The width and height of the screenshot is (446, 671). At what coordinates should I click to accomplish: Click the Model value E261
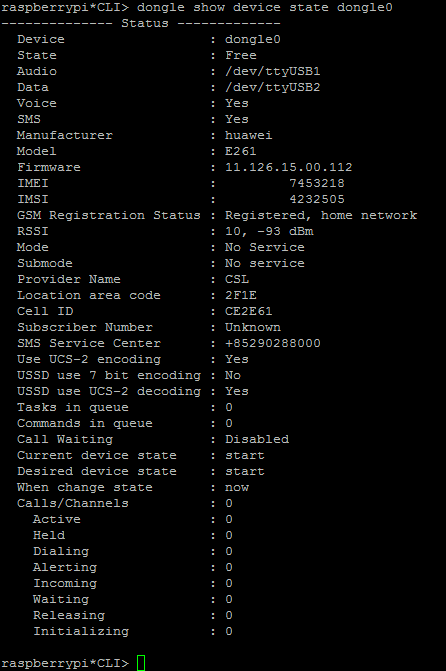coord(241,151)
